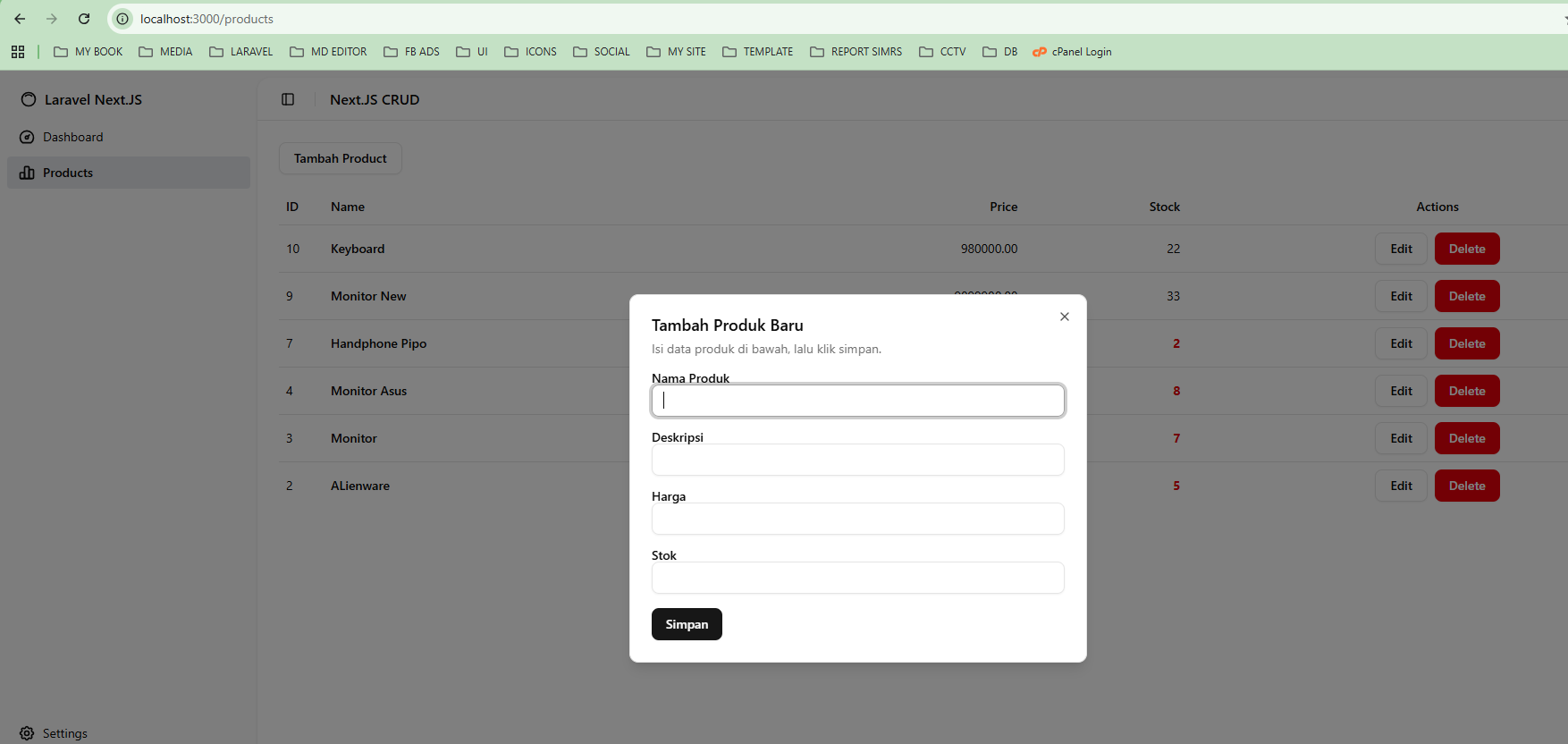Screen dimensions: 1568x744
Task: Open ICONS bookmark folder
Action: pos(530,52)
